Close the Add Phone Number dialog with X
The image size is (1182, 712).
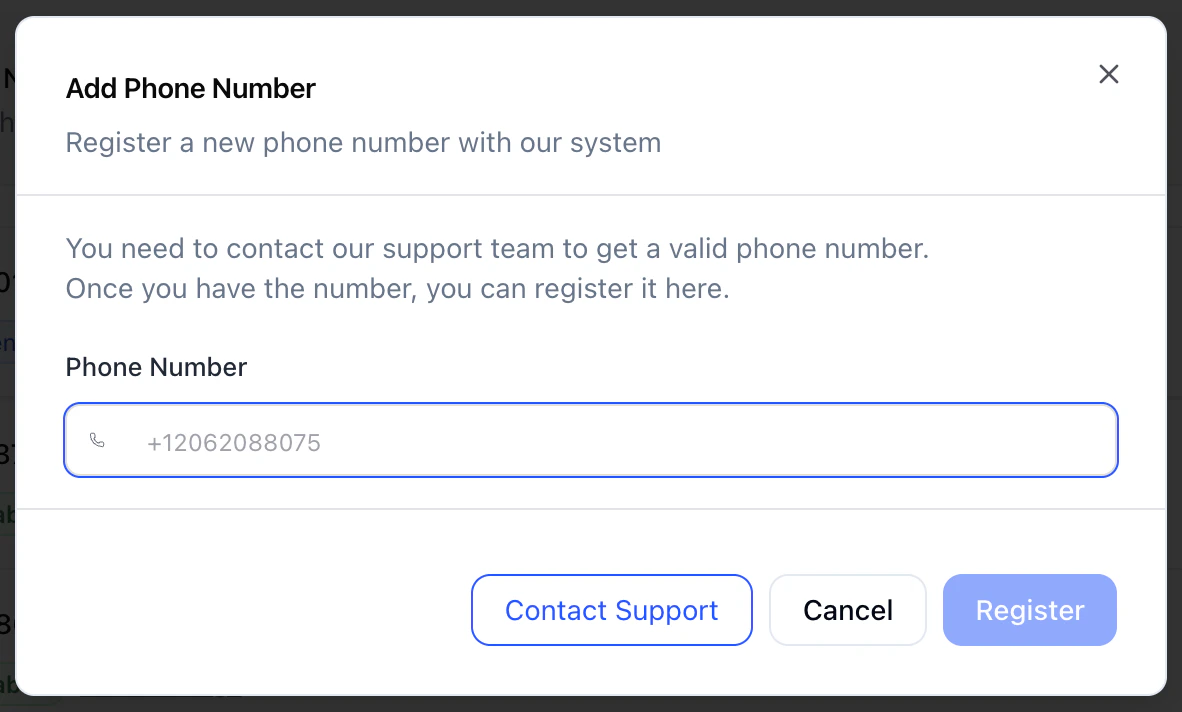pyautogui.click(x=1108, y=74)
